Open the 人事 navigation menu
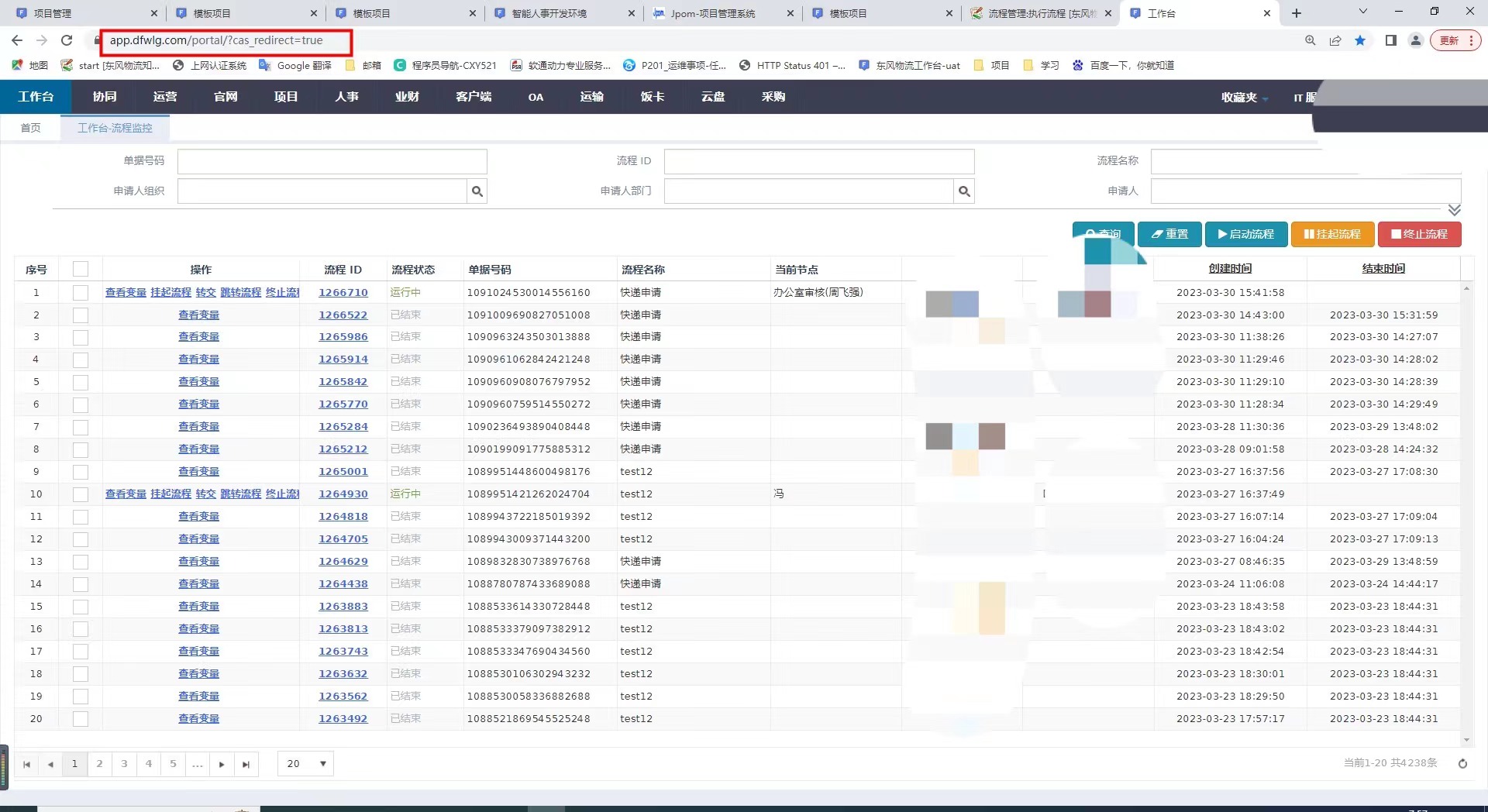Screen dimensions: 1488x812 346,97
